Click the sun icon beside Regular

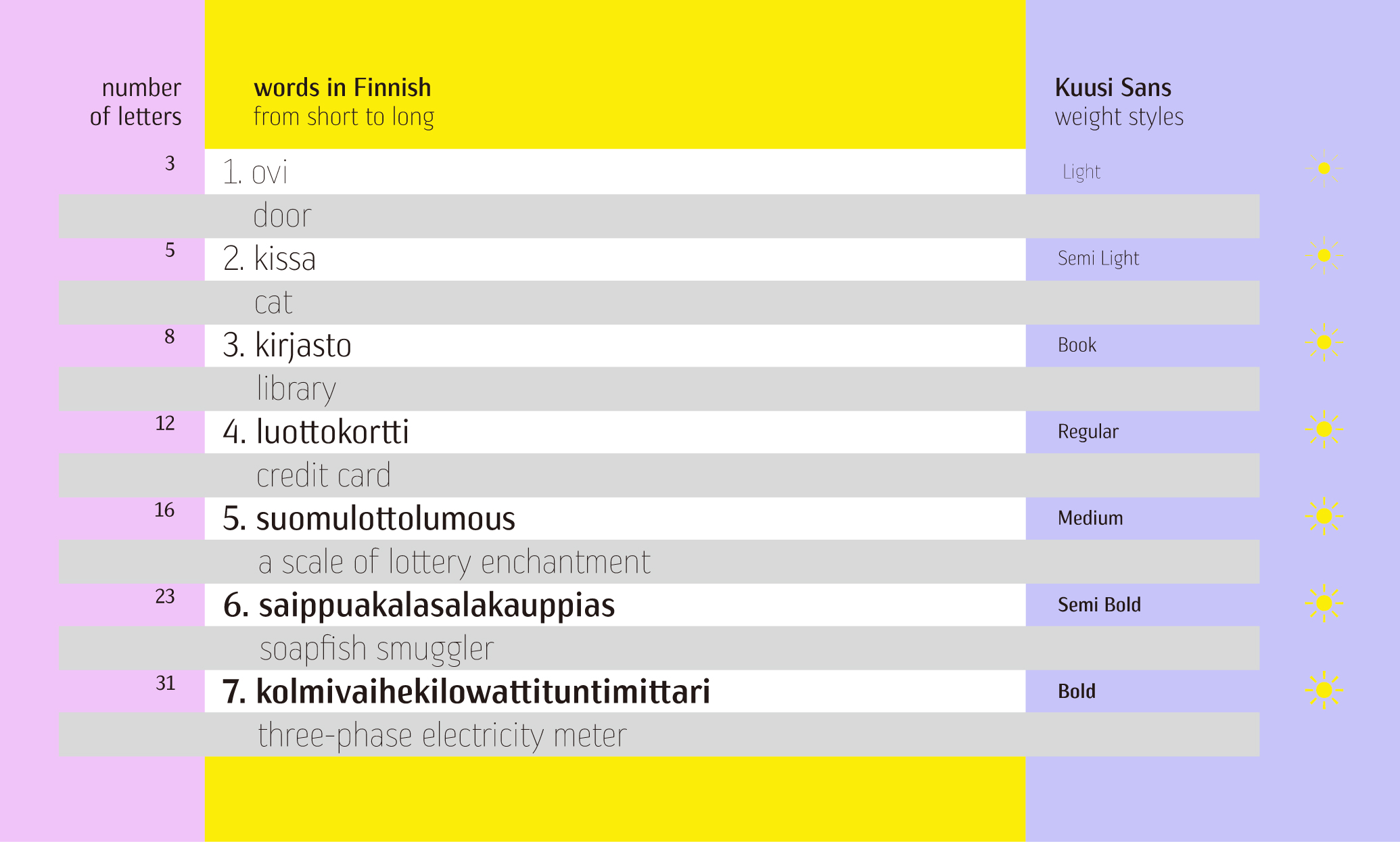pos(1324,429)
